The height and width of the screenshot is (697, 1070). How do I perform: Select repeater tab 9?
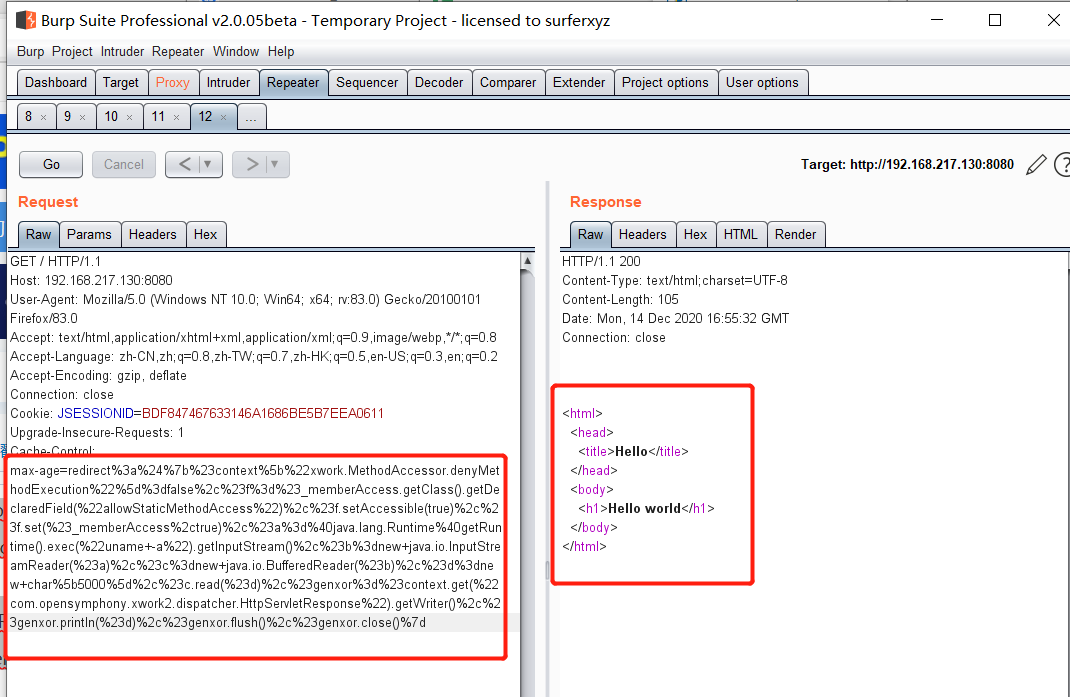68,117
